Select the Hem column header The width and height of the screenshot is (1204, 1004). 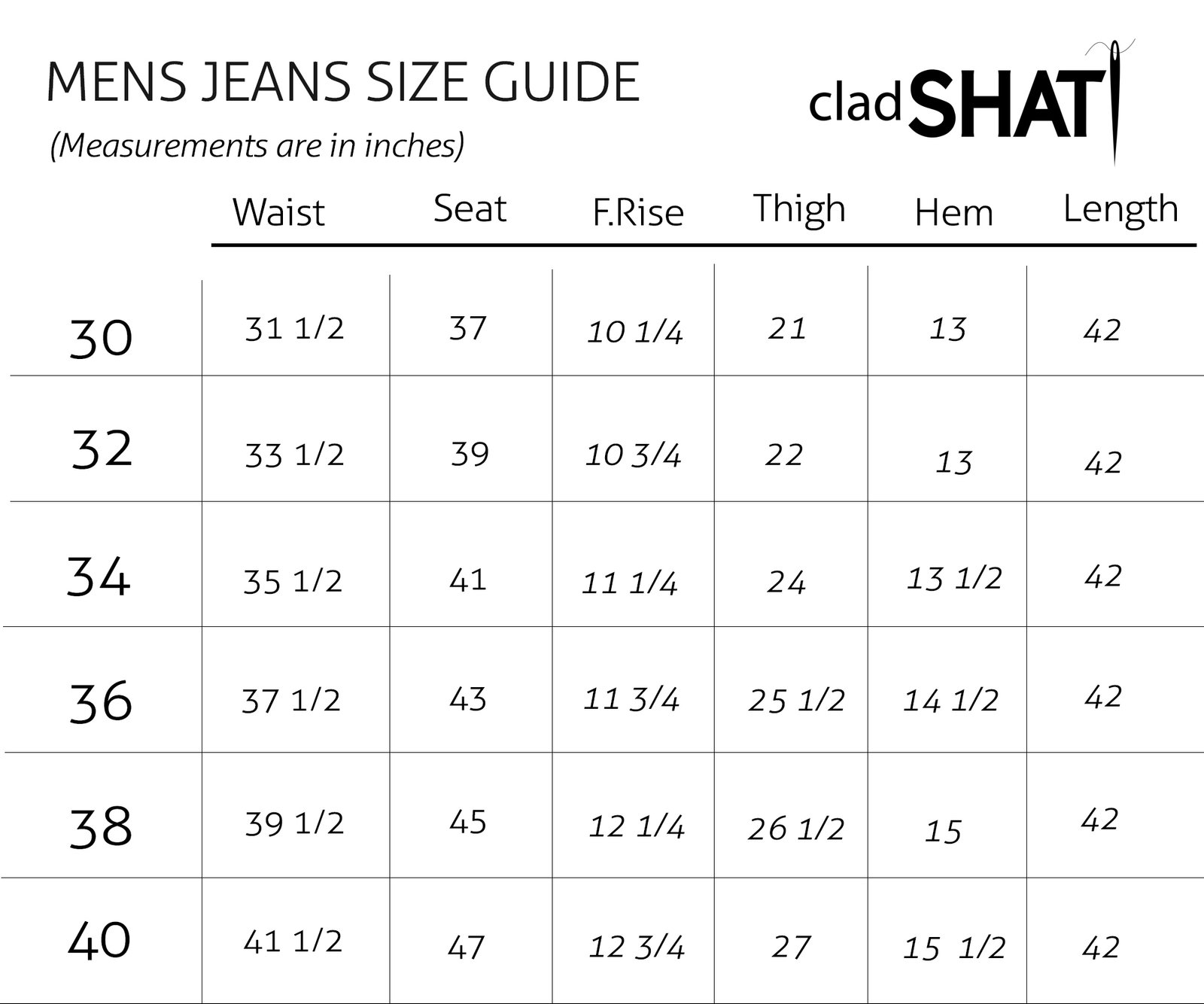953,213
